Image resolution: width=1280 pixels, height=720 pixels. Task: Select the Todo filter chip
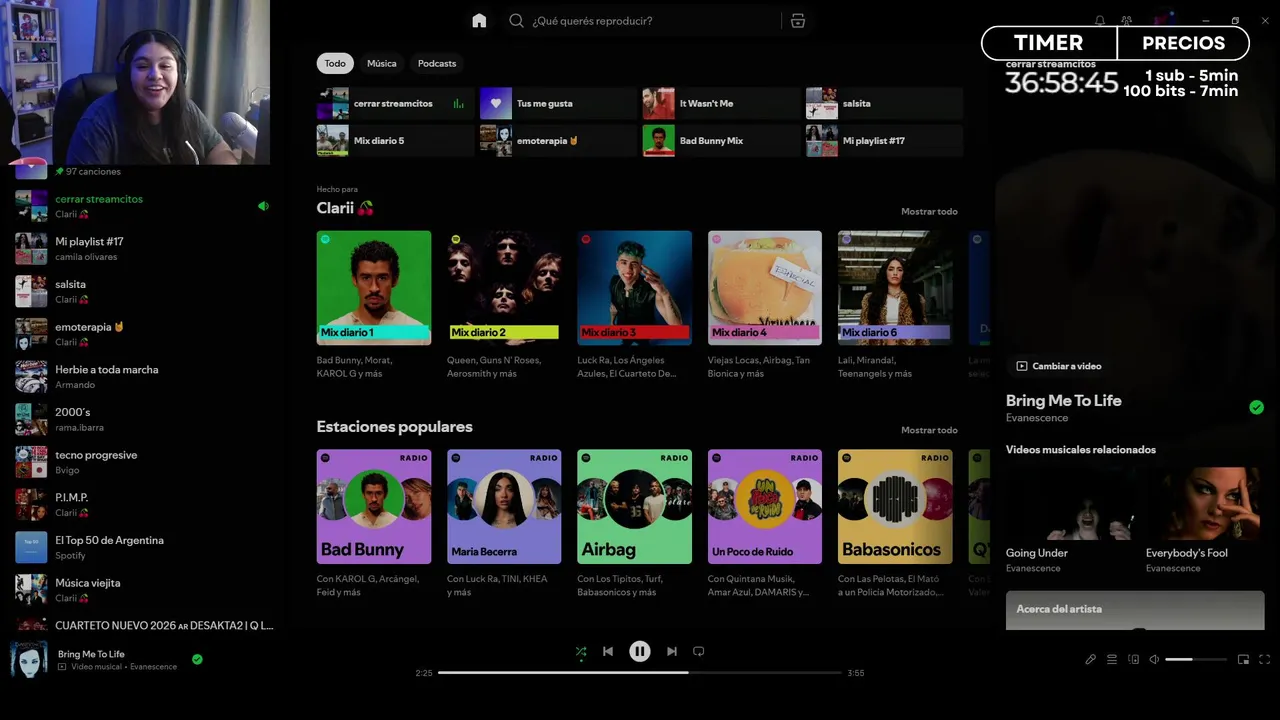pyautogui.click(x=335, y=63)
